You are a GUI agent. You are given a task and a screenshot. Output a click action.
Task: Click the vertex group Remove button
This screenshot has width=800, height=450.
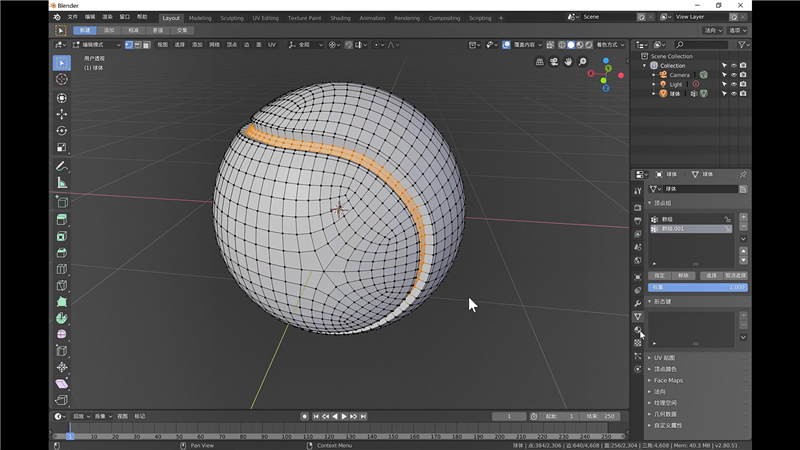coord(684,276)
